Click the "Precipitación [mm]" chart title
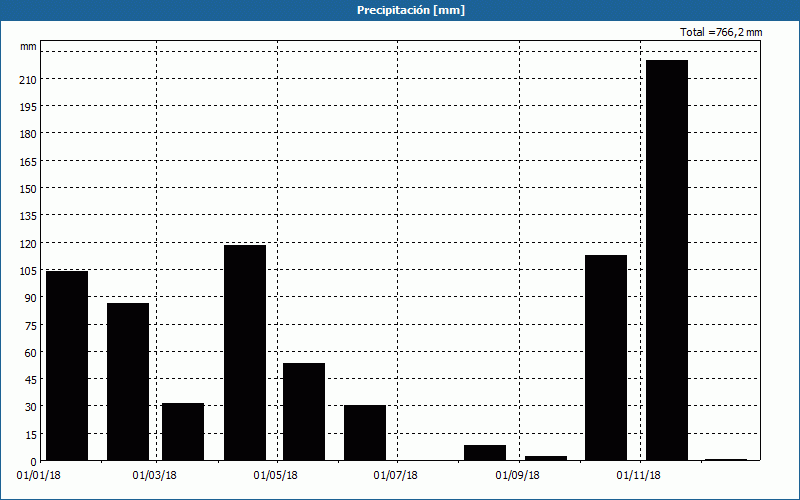The image size is (800, 500). tap(411, 10)
